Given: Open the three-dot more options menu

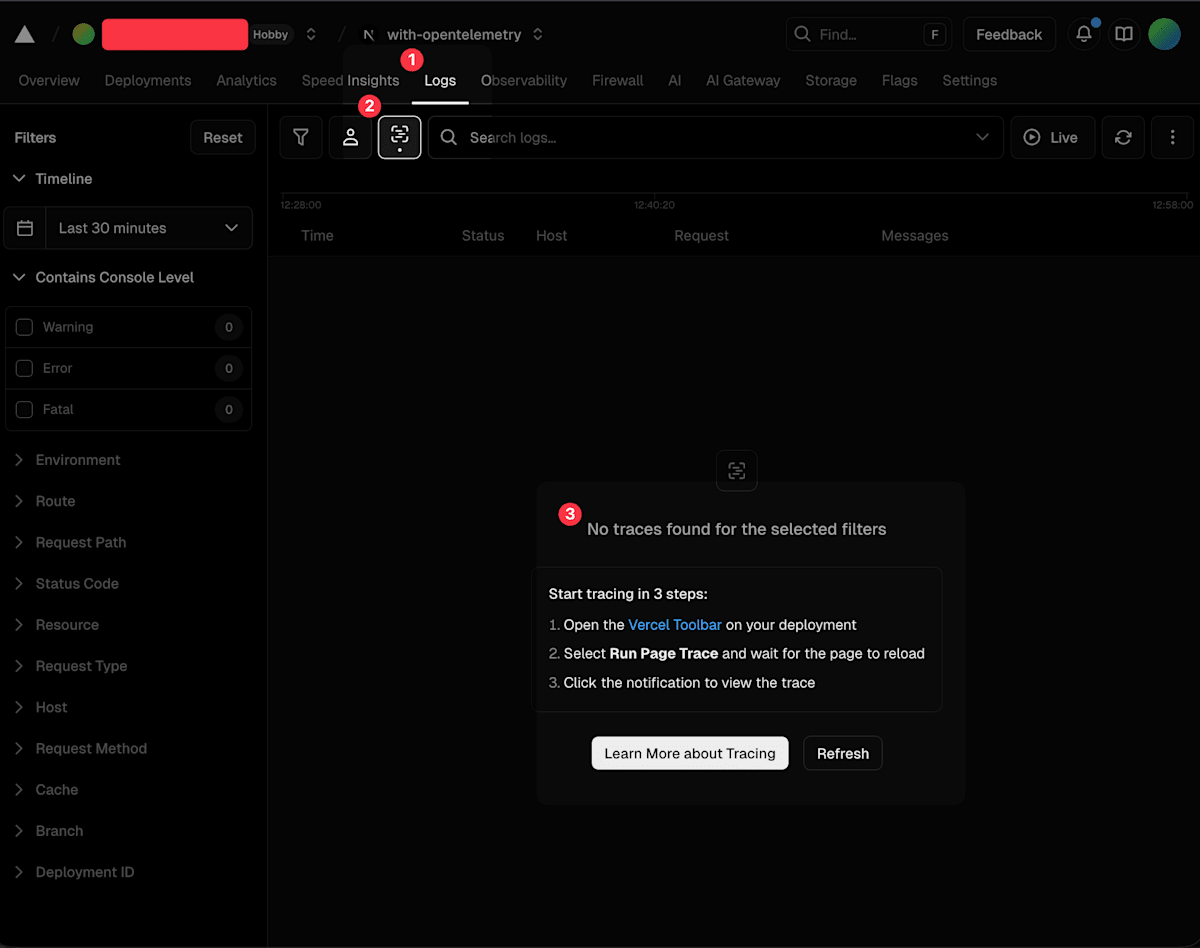Looking at the screenshot, I should [1172, 137].
